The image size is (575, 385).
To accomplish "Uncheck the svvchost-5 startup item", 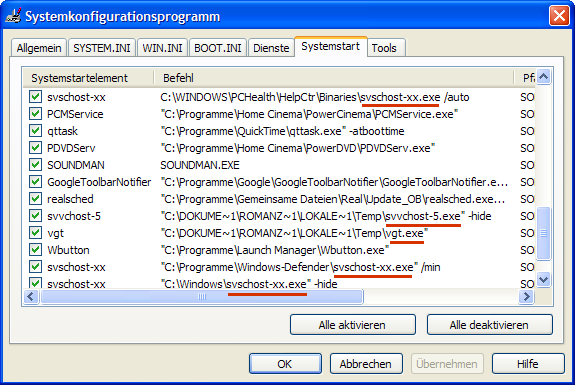I will click(x=36, y=216).
